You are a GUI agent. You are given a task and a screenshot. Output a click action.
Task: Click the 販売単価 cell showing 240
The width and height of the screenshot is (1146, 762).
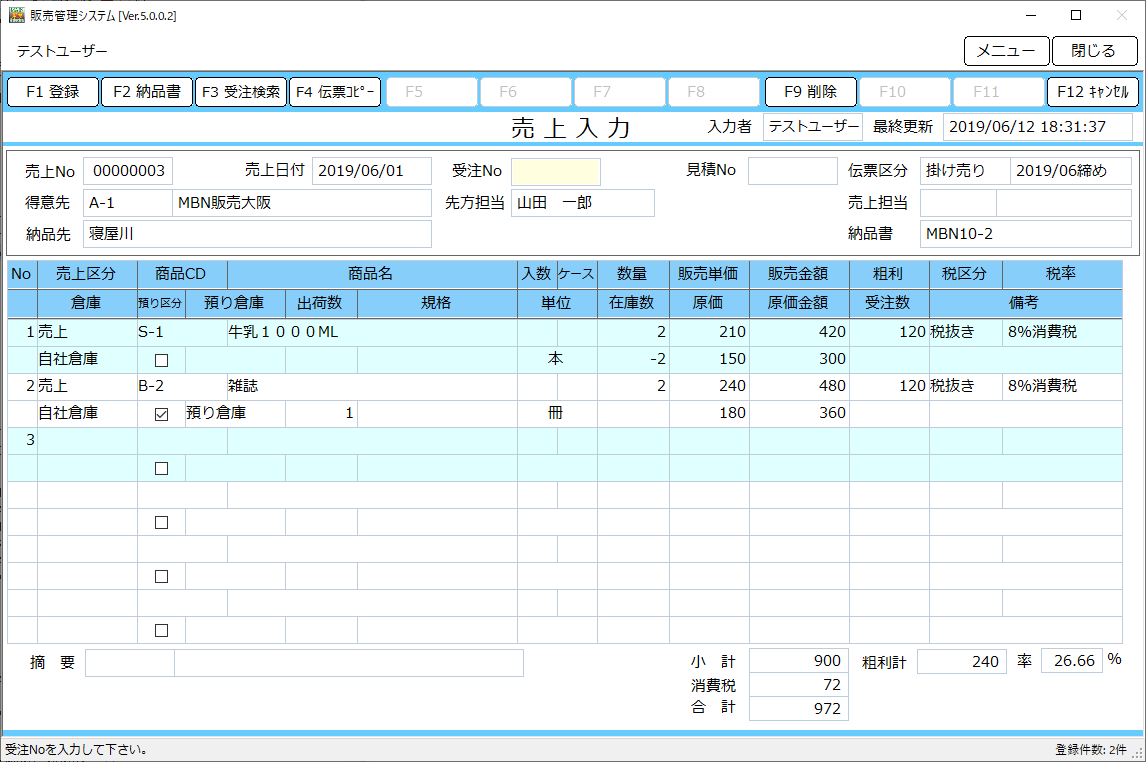[709, 386]
